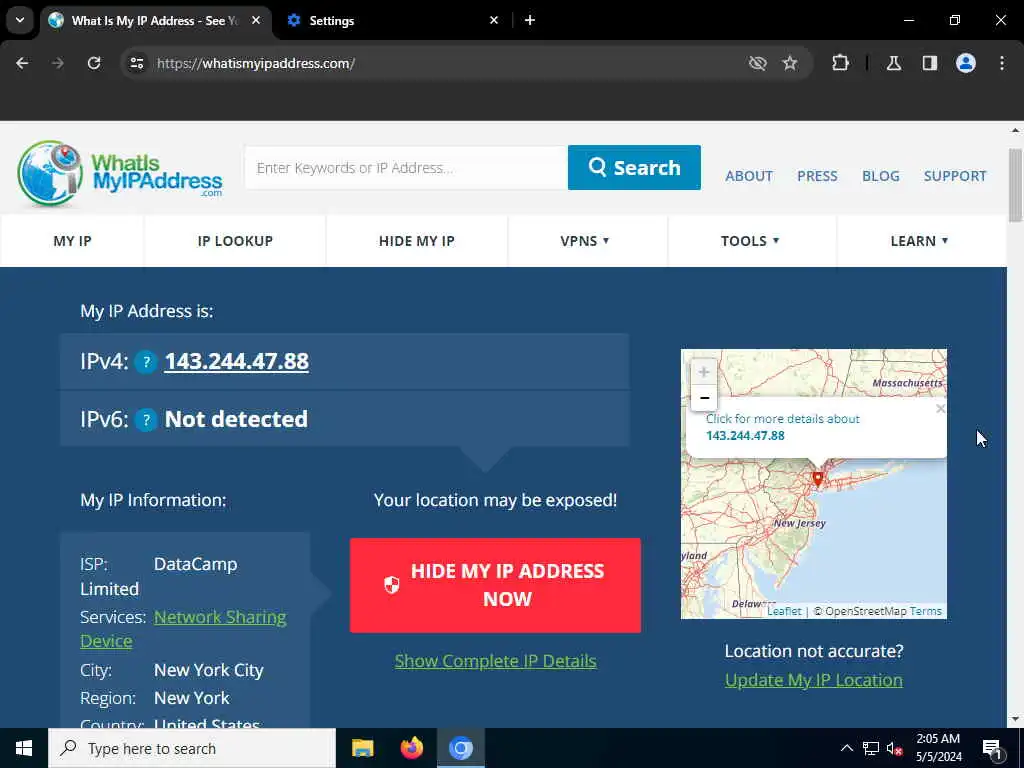Zoom out on the map

[x=703, y=398]
